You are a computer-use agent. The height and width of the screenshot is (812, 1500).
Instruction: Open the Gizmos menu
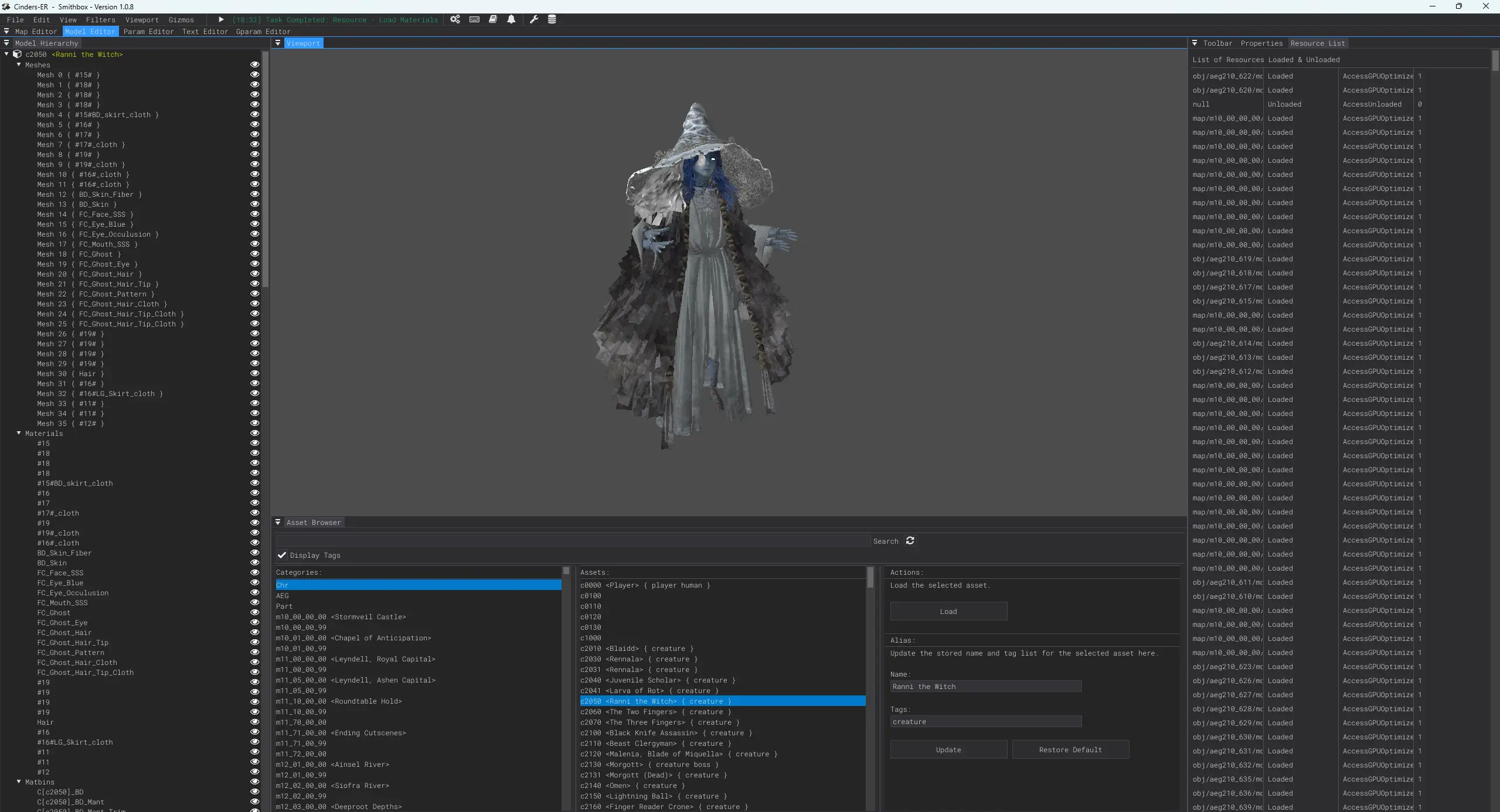pyautogui.click(x=181, y=19)
